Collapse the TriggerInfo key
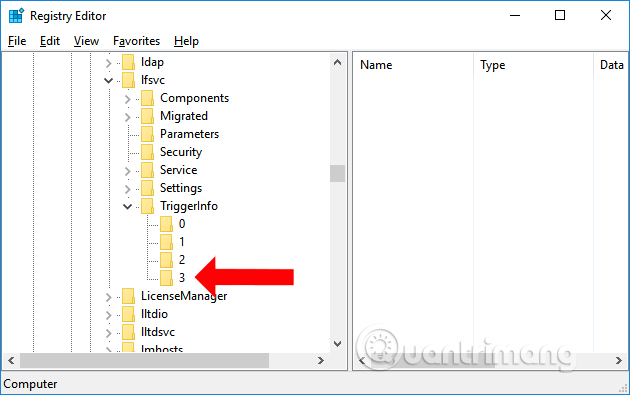The image size is (630, 395). [x=127, y=207]
